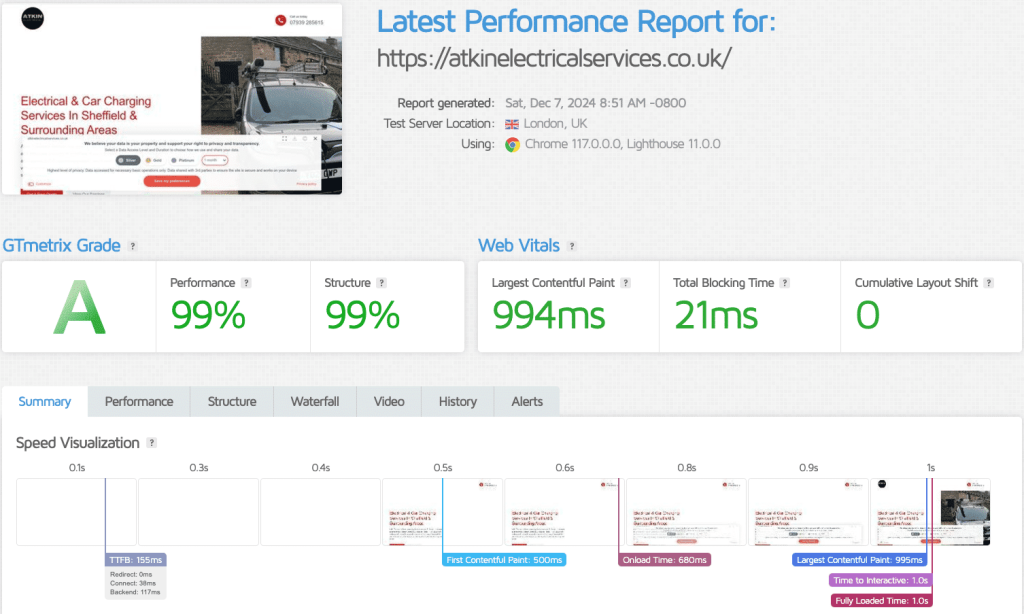Viewport: 1024px width, 614px height.
Task: Click the Fully Loaded Time: 1.0s marker
Action: tap(882, 600)
